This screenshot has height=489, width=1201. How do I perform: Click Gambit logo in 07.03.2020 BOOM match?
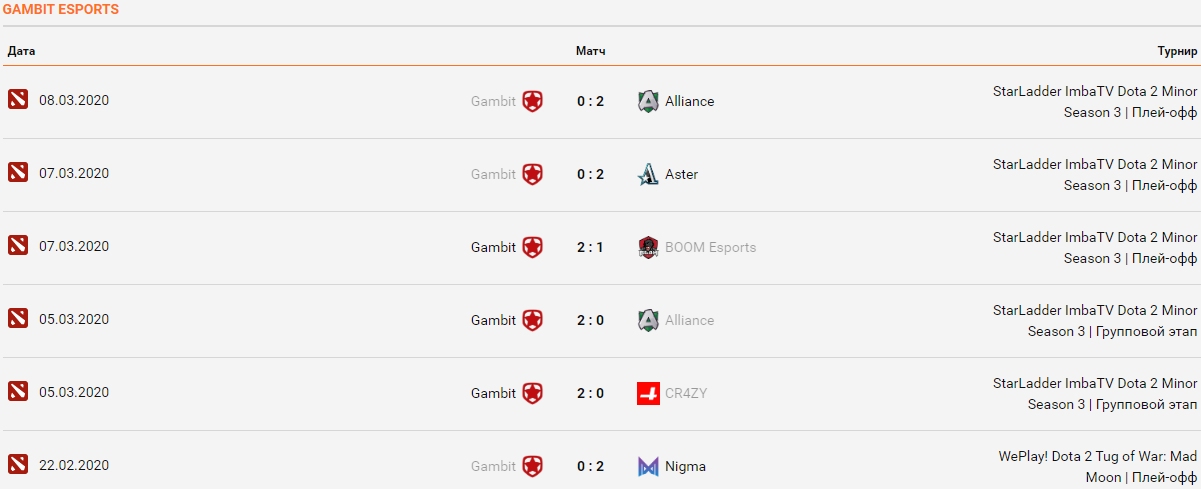click(x=533, y=247)
